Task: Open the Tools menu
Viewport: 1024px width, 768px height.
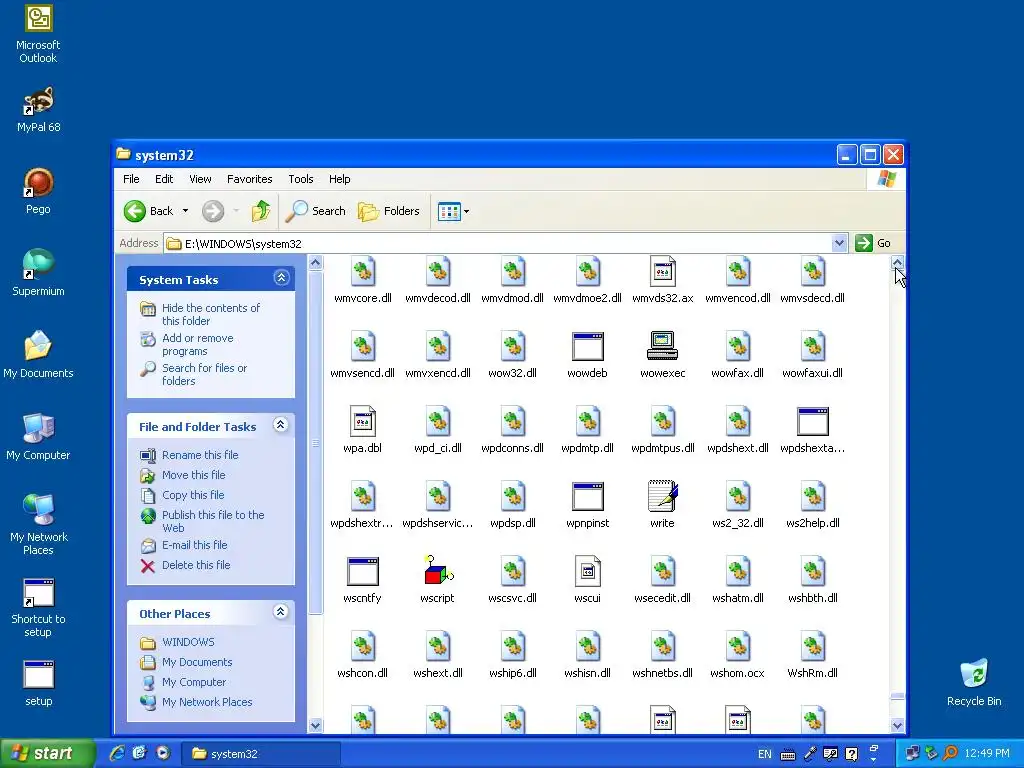Action: (301, 179)
